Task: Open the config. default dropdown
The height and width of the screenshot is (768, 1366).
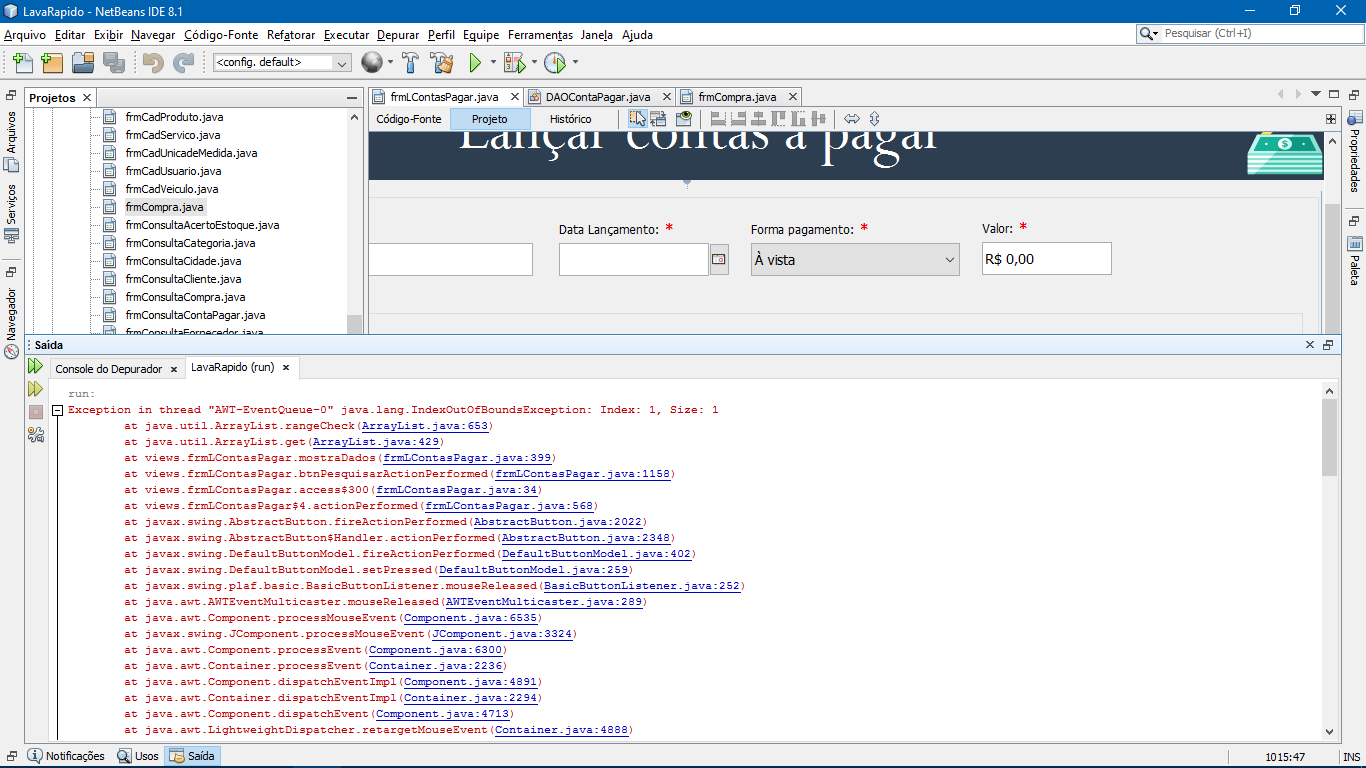Action: pos(282,62)
